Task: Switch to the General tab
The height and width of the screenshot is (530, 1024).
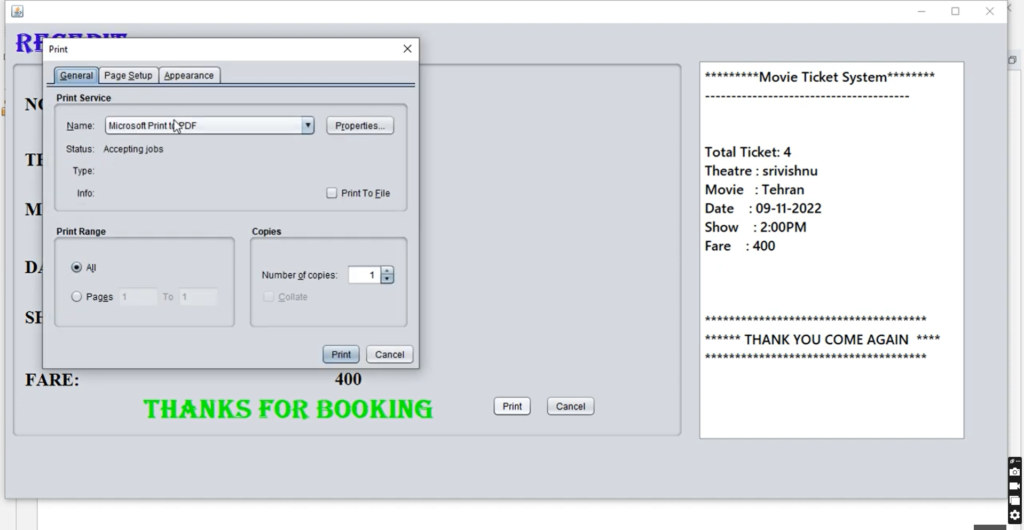Action: pyautogui.click(x=76, y=76)
